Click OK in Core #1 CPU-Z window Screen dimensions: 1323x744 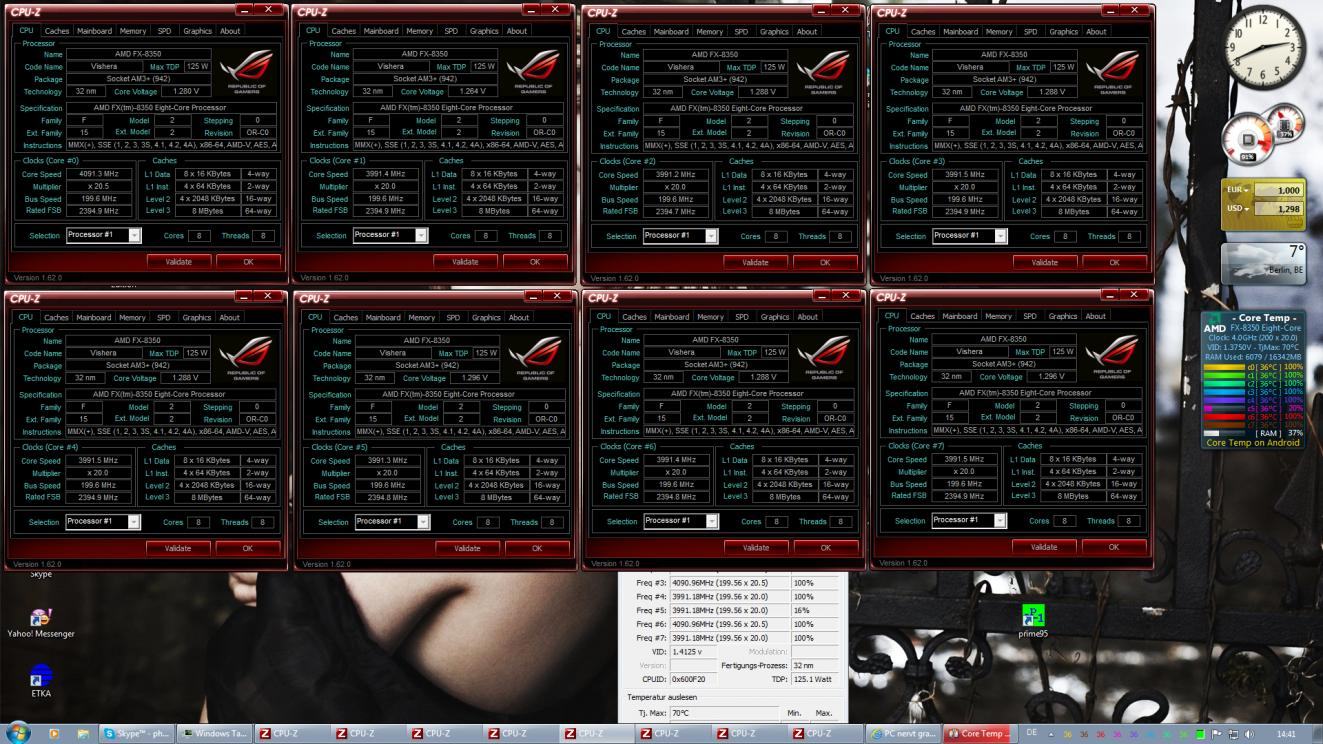[535, 261]
